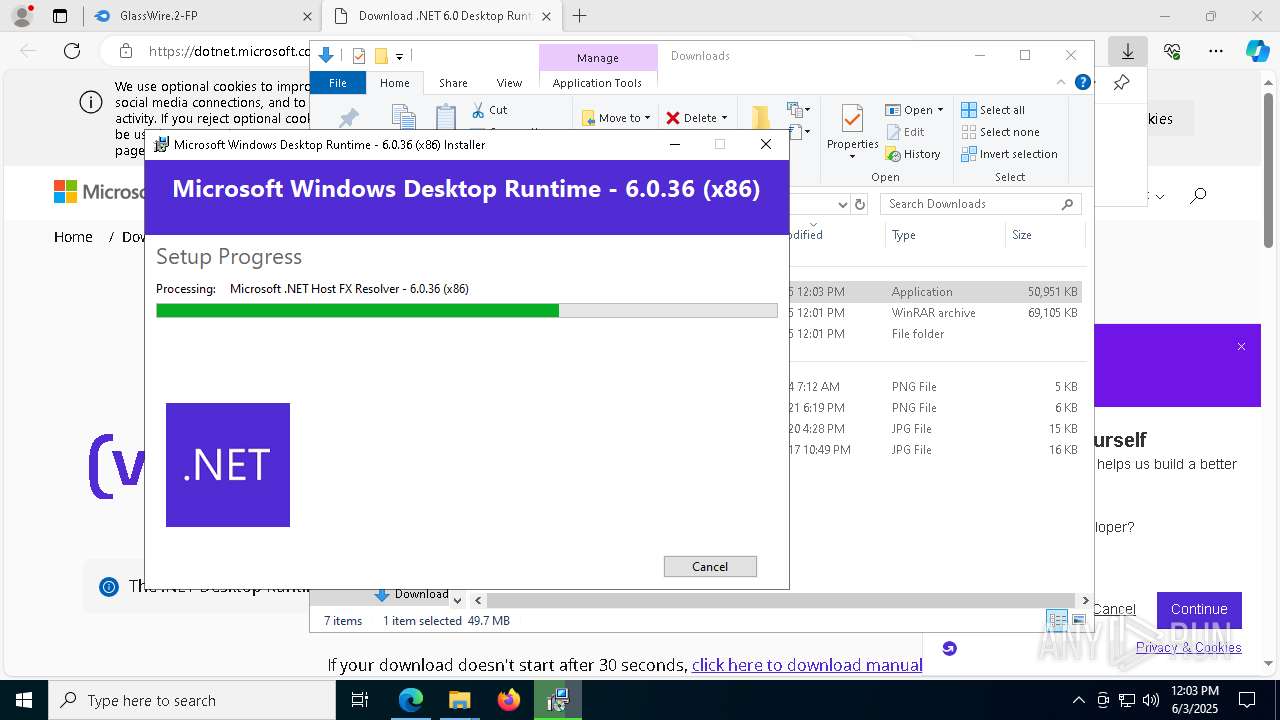
Task: Switch Explorer to large icons view
Action: (1079, 620)
